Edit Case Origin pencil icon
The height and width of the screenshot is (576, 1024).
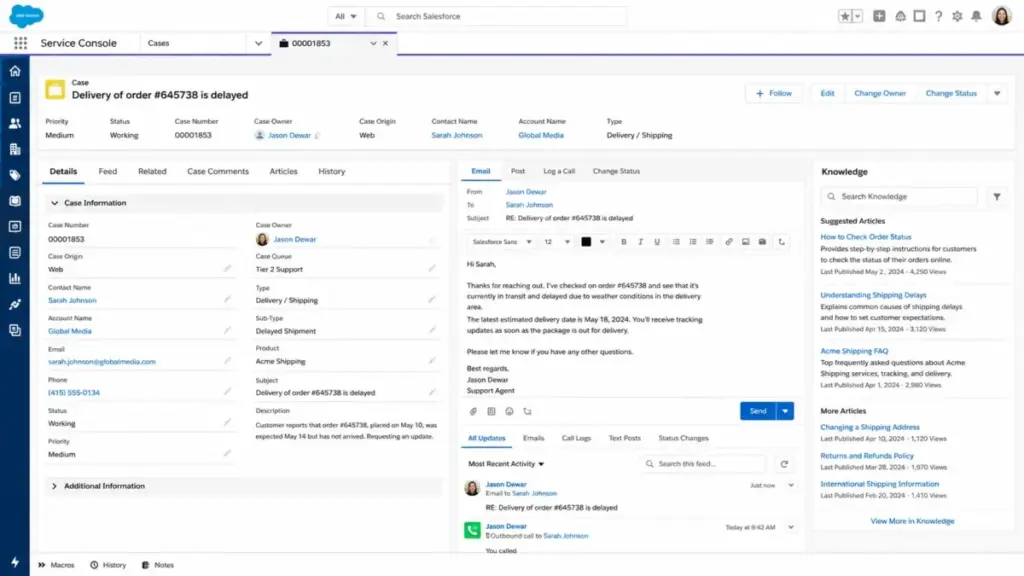(x=227, y=269)
